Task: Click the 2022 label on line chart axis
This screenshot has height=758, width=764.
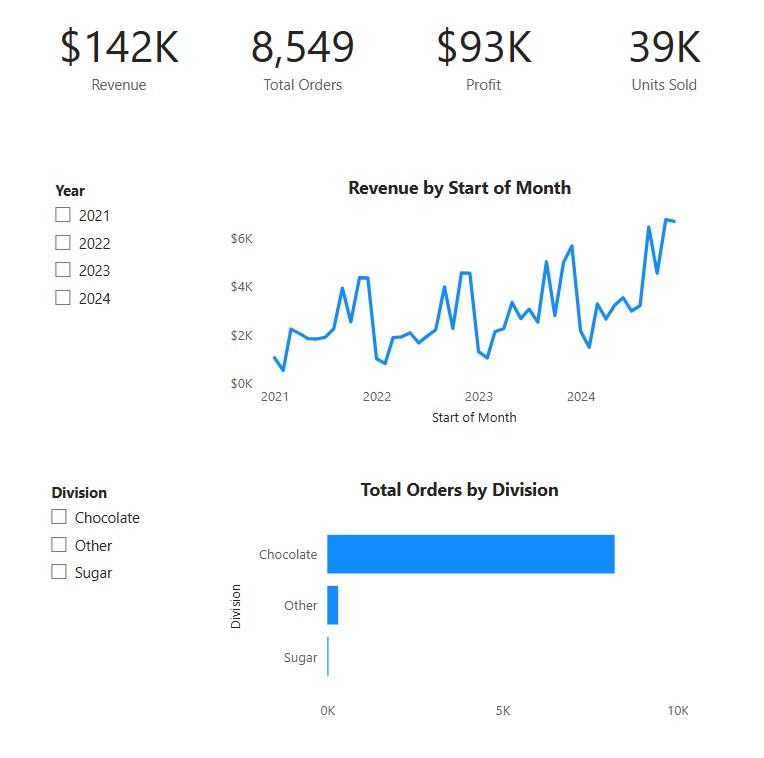Action: click(x=377, y=397)
